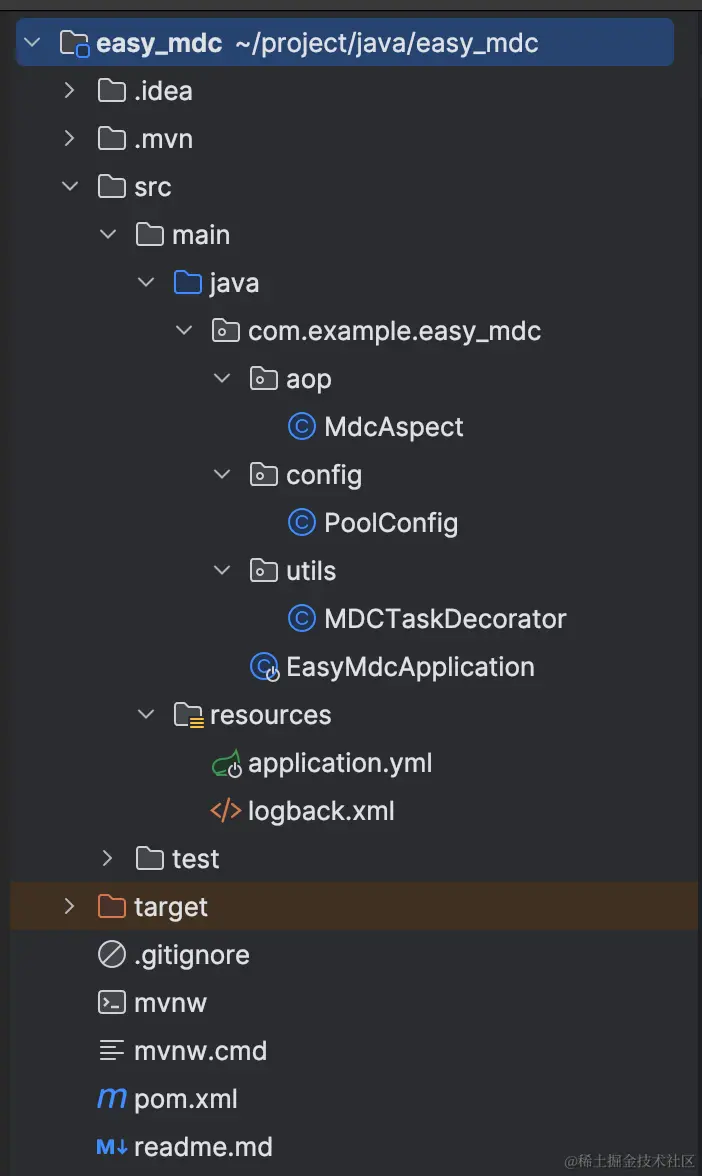Collapse the resources folder chevron
Viewport: 702px width, 1176px height.
pyautogui.click(x=146, y=714)
